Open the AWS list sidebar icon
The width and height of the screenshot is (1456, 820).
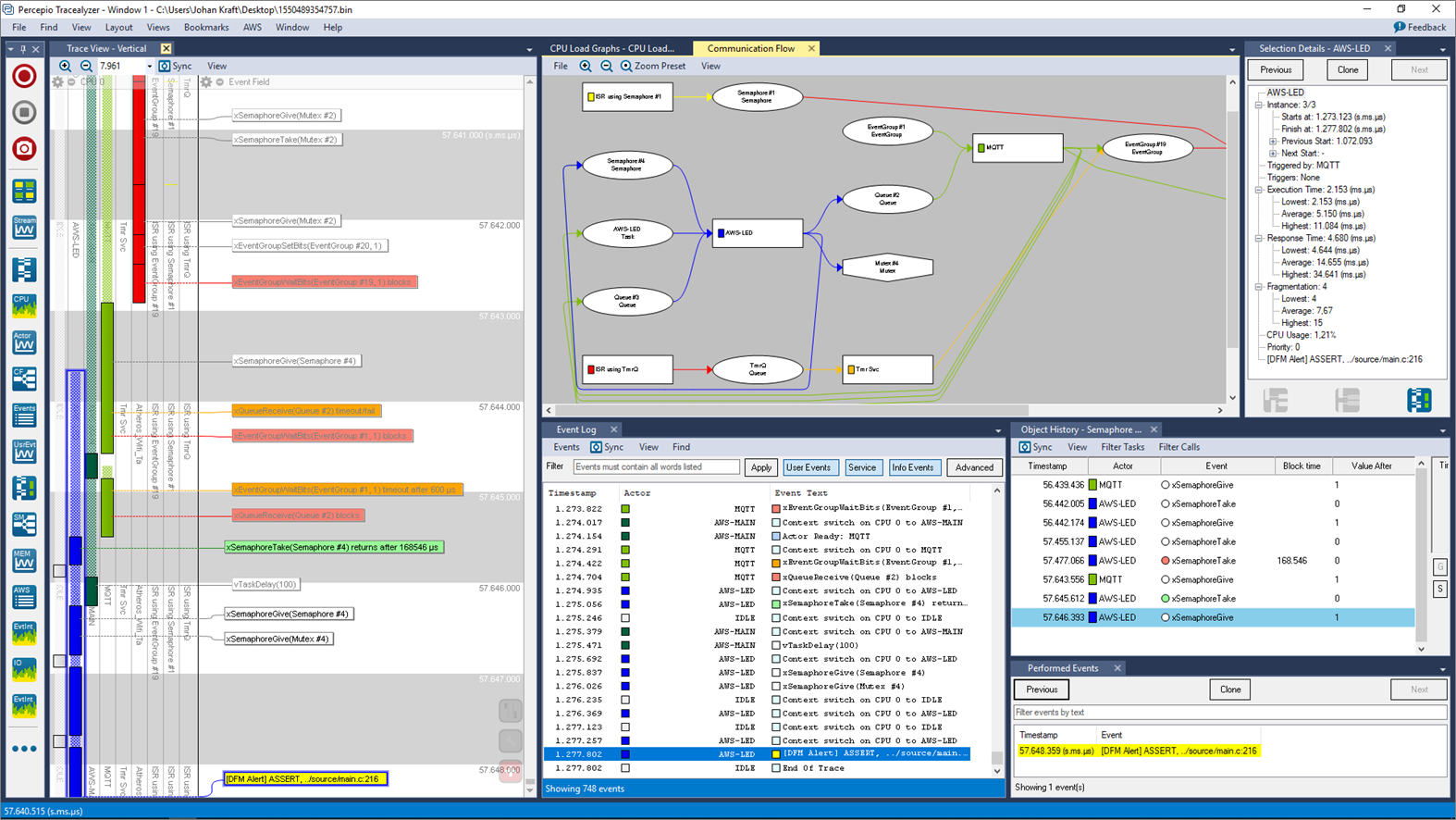[x=24, y=597]
